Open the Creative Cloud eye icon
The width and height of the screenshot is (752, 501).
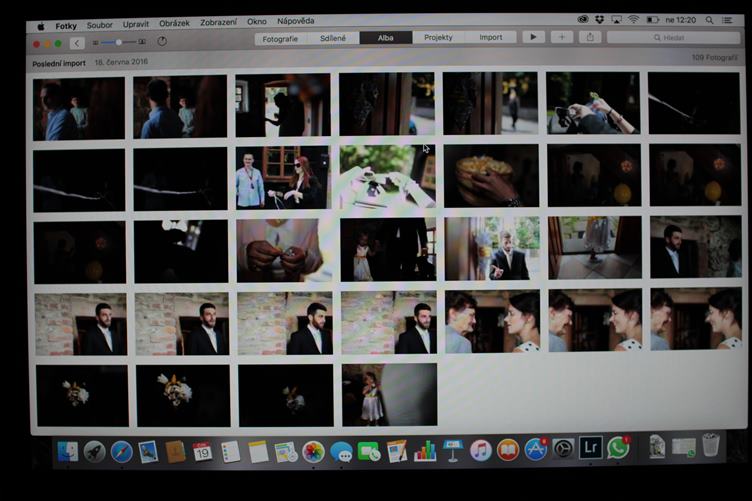coord(582,20)
